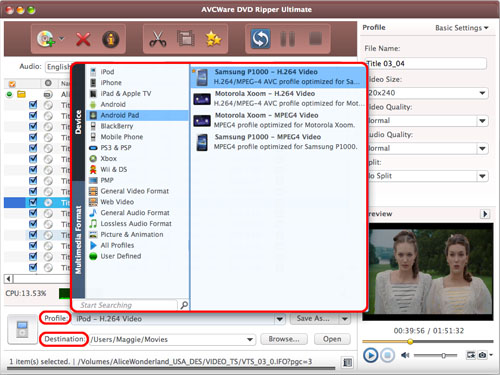
Task: Choose iPad & Apple TV category
Action: click(137, 94)
